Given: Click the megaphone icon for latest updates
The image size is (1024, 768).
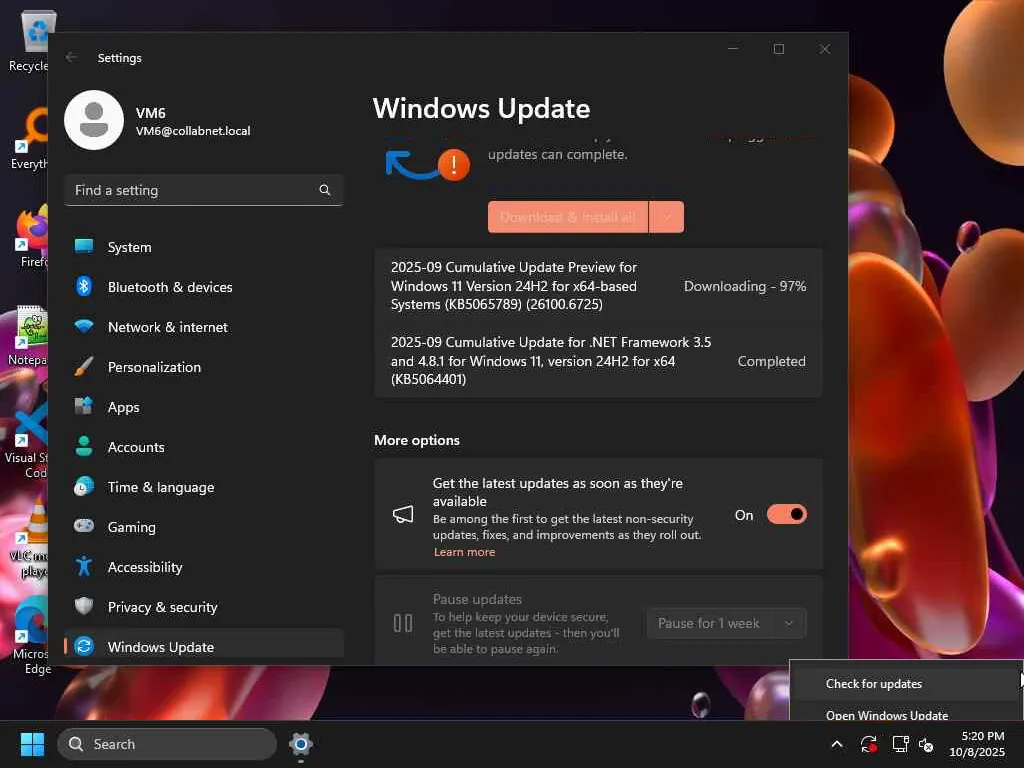Looking at the screenshot, I should click(x=403, y=515).
